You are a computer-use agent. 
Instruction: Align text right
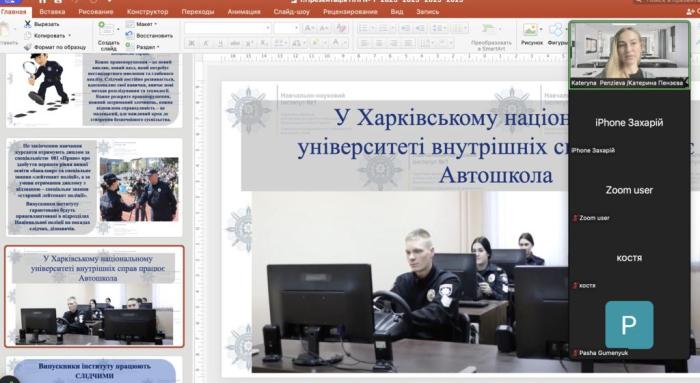pos(394,43)
